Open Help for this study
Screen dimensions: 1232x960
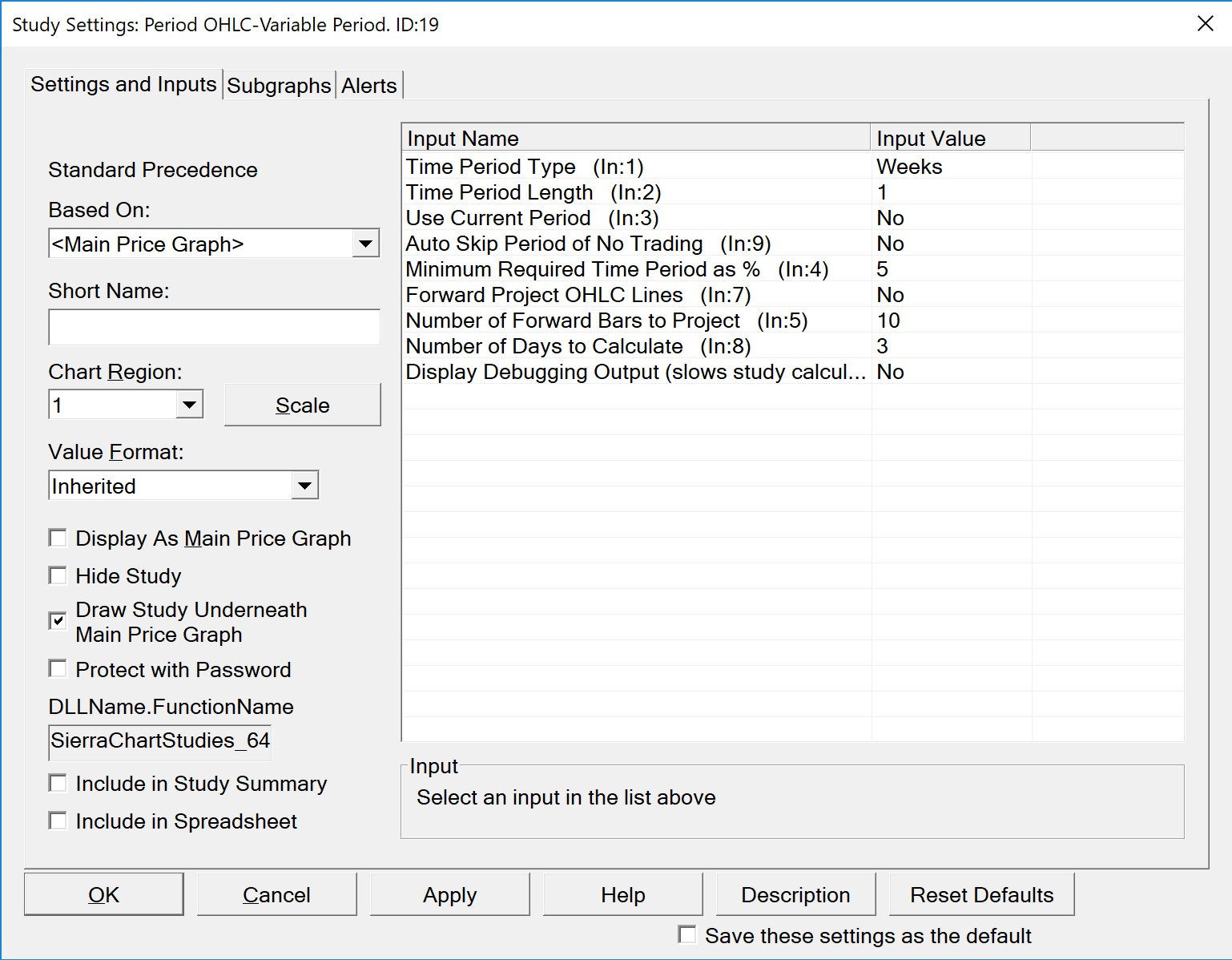pos(623,894)
